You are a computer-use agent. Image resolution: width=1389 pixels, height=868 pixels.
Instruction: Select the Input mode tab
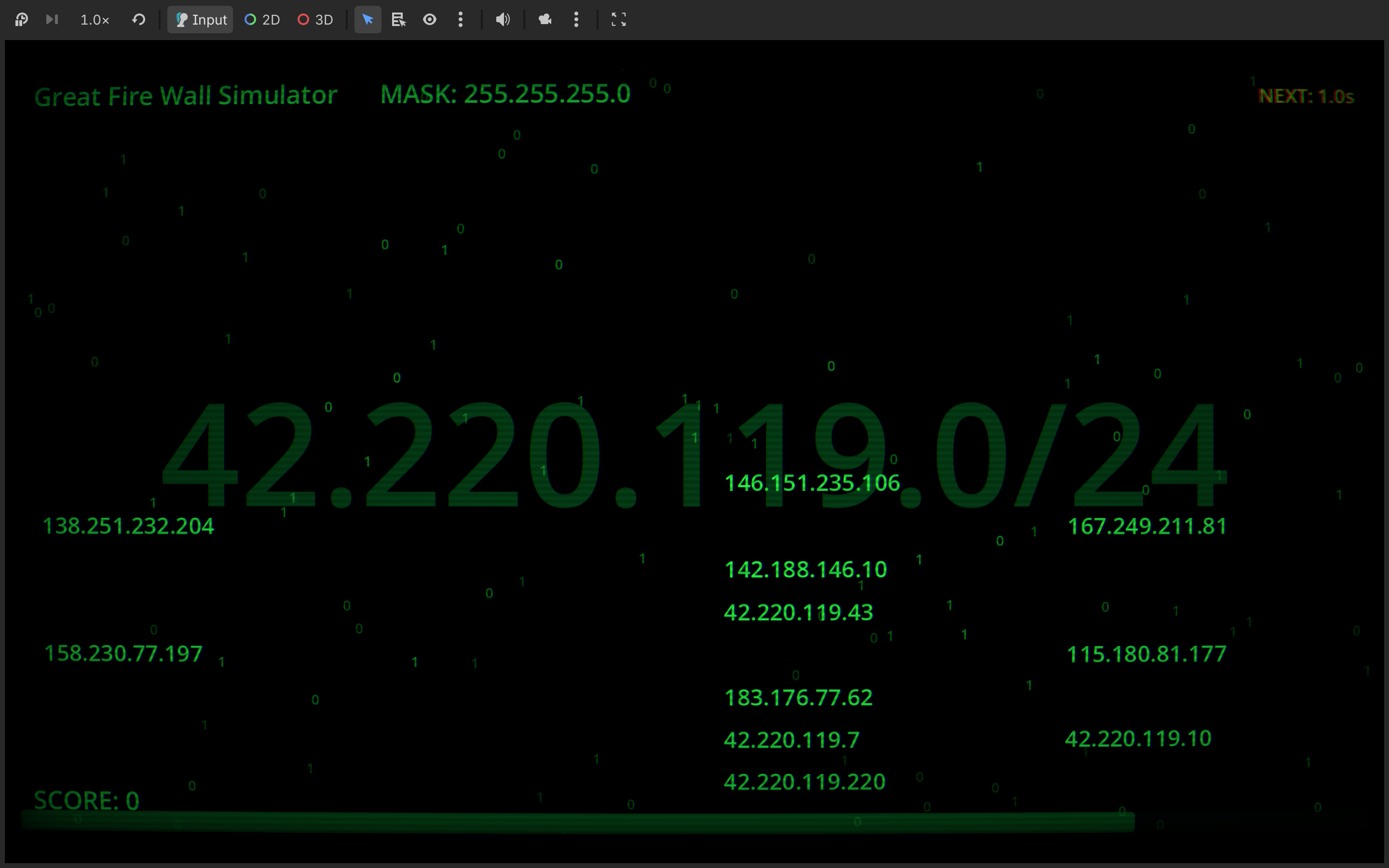200,19
